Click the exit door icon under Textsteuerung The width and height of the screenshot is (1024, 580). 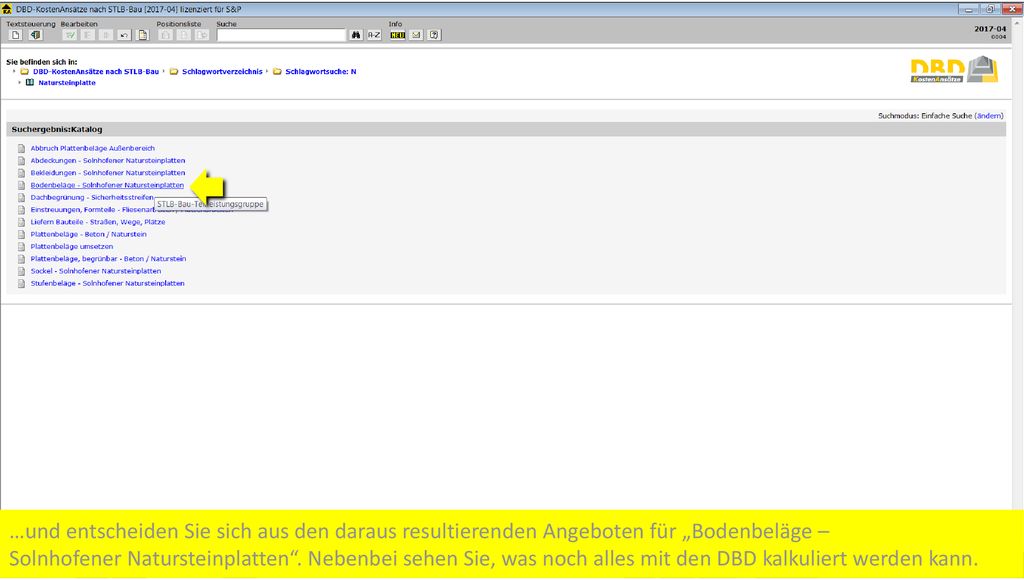click(35, 35)
